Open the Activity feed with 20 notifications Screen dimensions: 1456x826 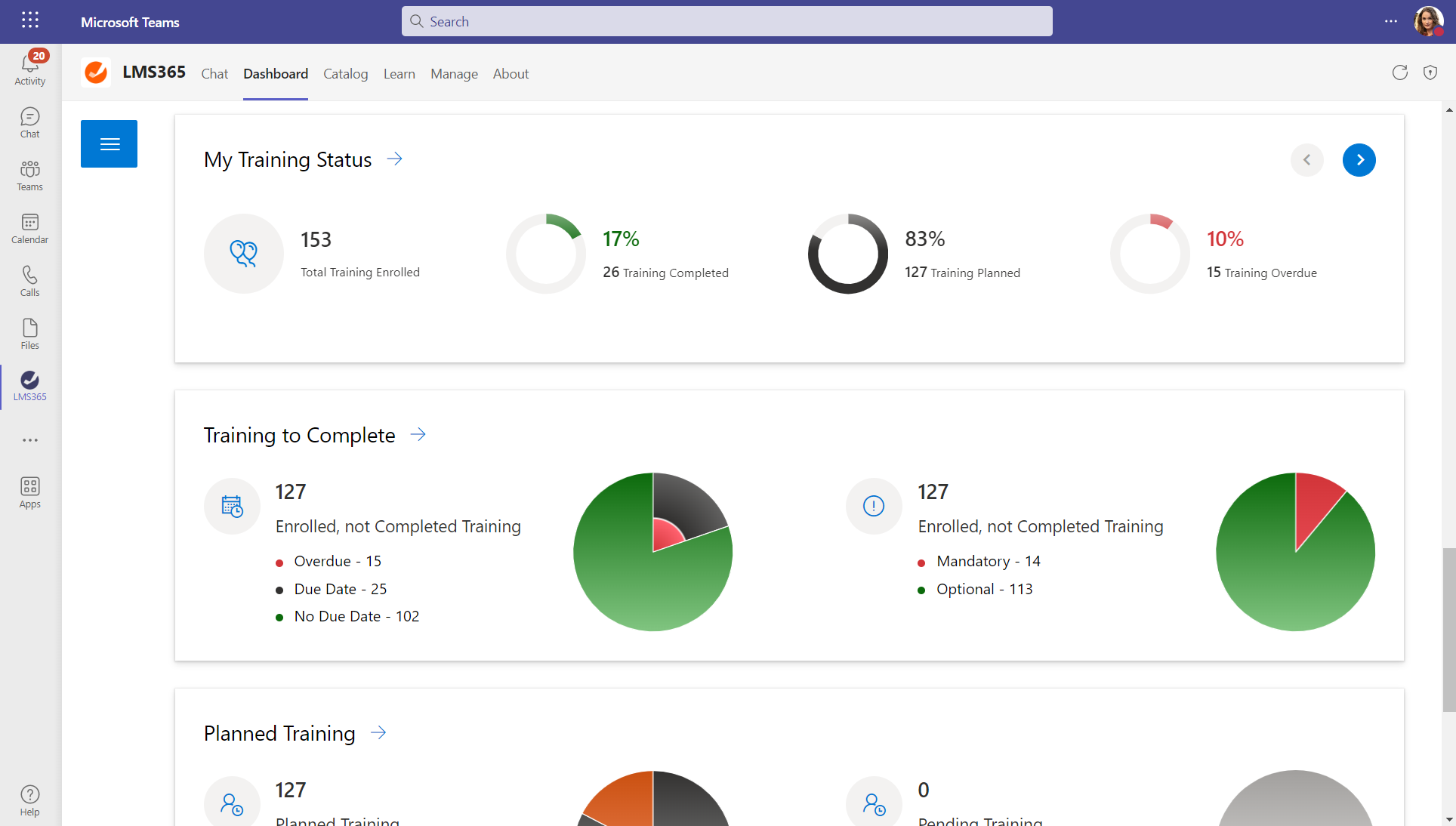(30, 68)
